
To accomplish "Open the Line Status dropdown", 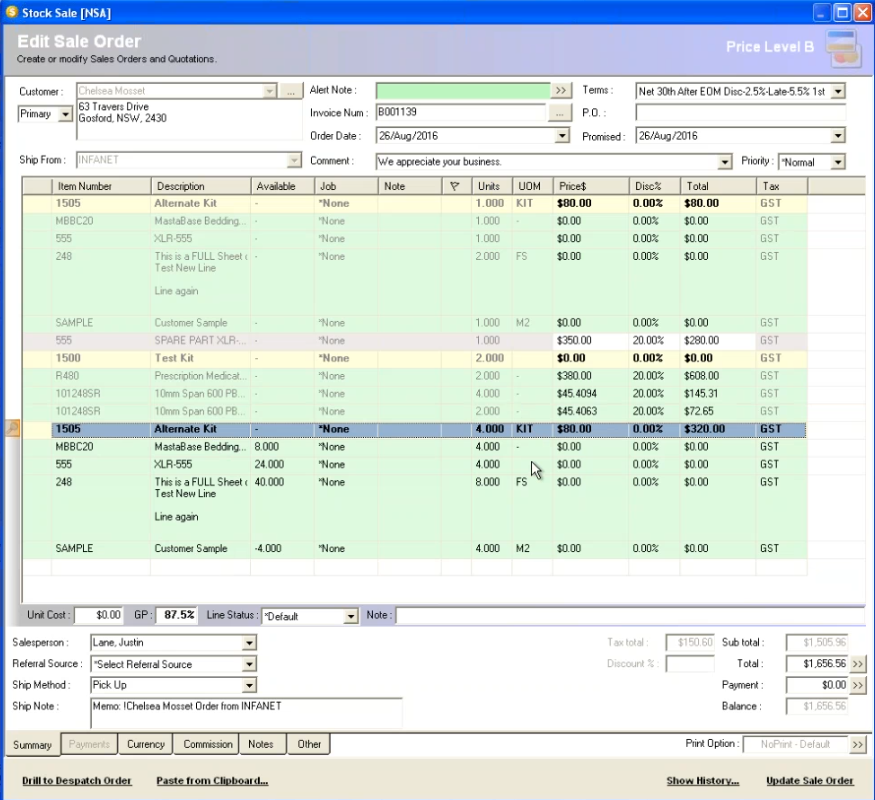I will 350,616.
